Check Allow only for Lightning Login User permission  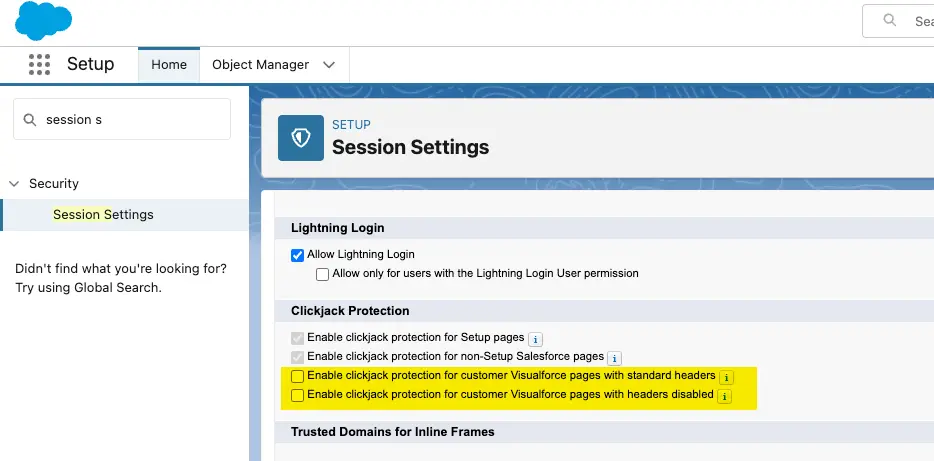tap(322, 274)
